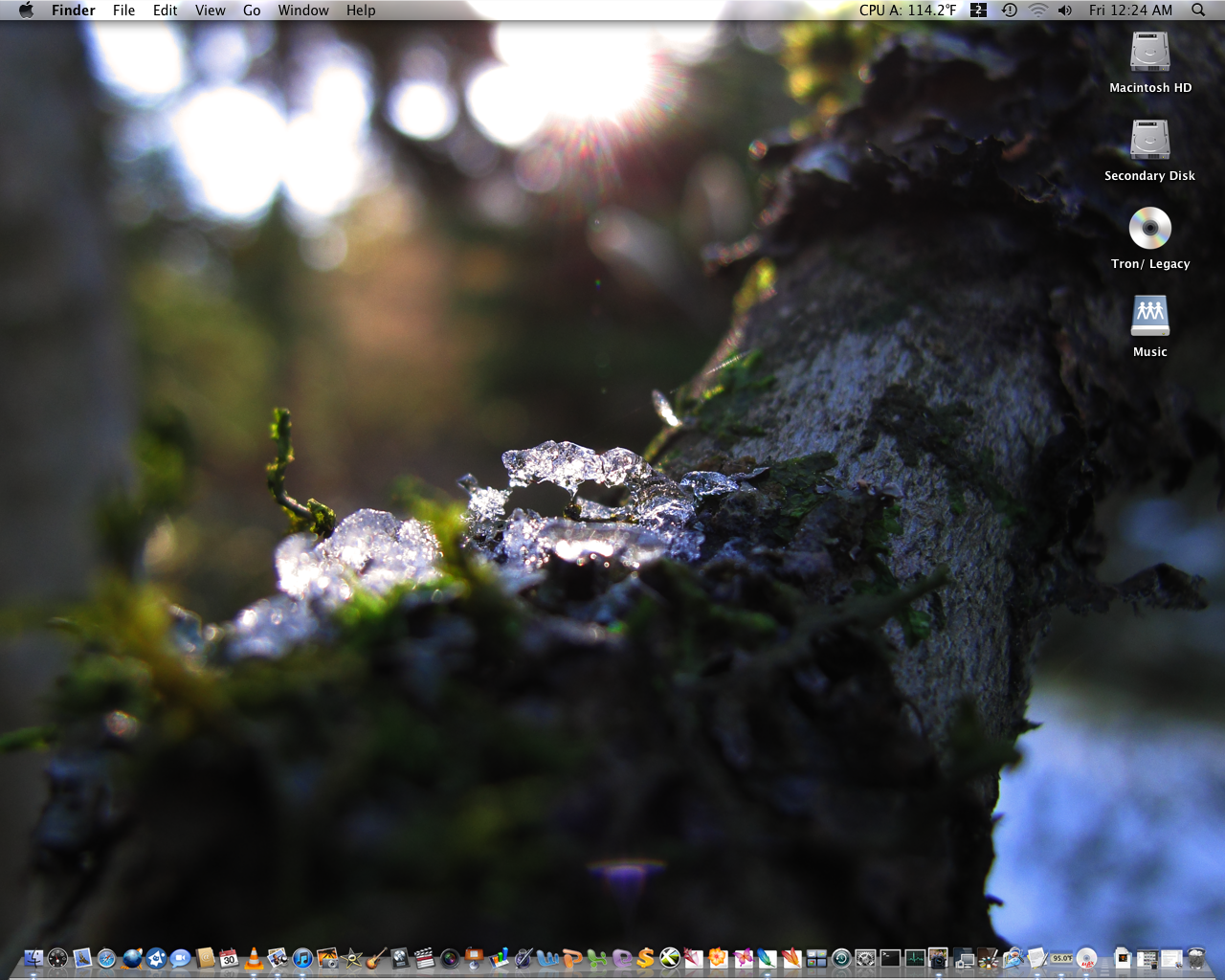
Task: Open Microsoft Entourage in the Dock
Action: 622,958
